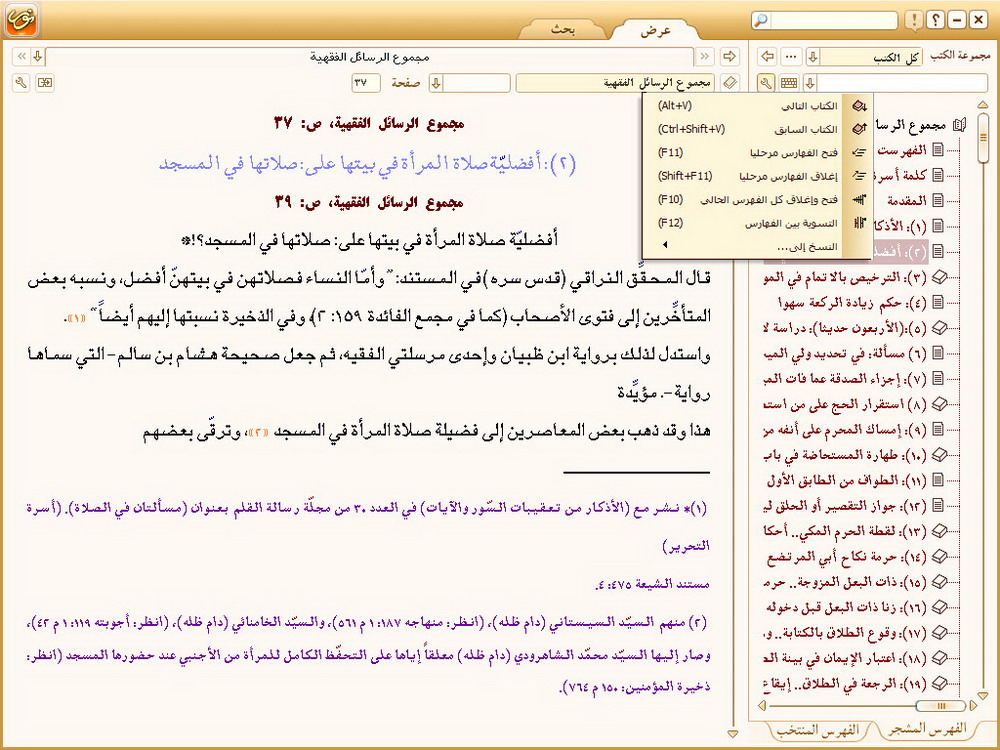1000x750 pixels.
Task: Click left arrow of tree horizontal scrollbar
Action: coord(761,705)
